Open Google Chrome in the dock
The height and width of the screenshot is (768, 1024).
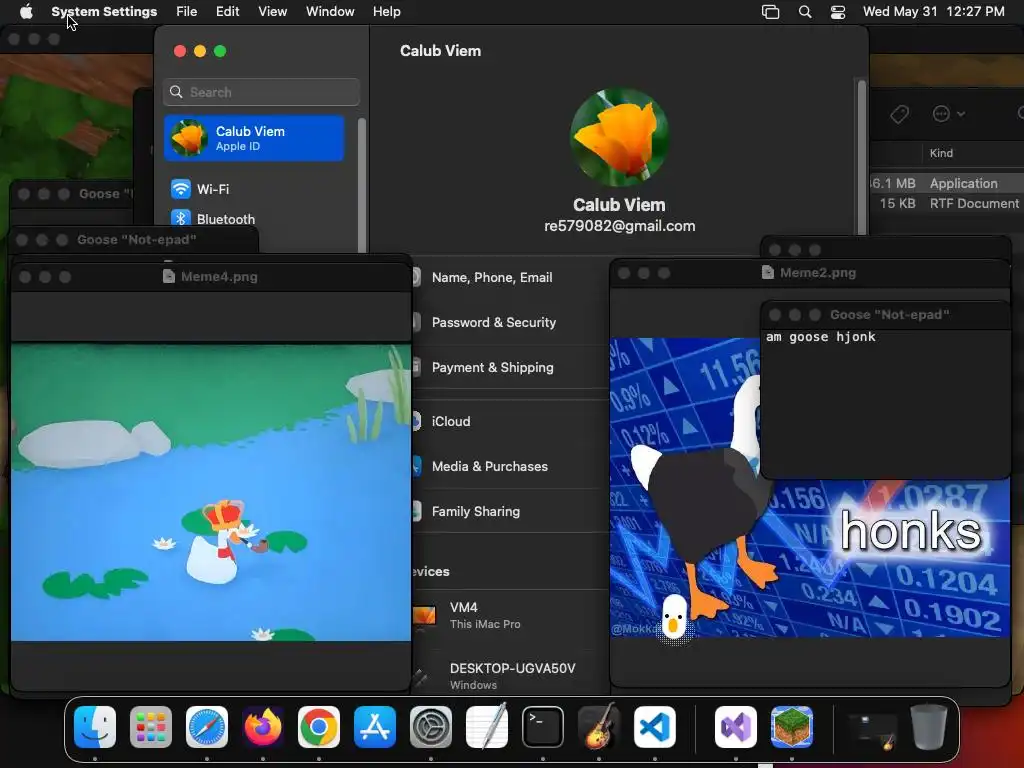coord(319,726)
